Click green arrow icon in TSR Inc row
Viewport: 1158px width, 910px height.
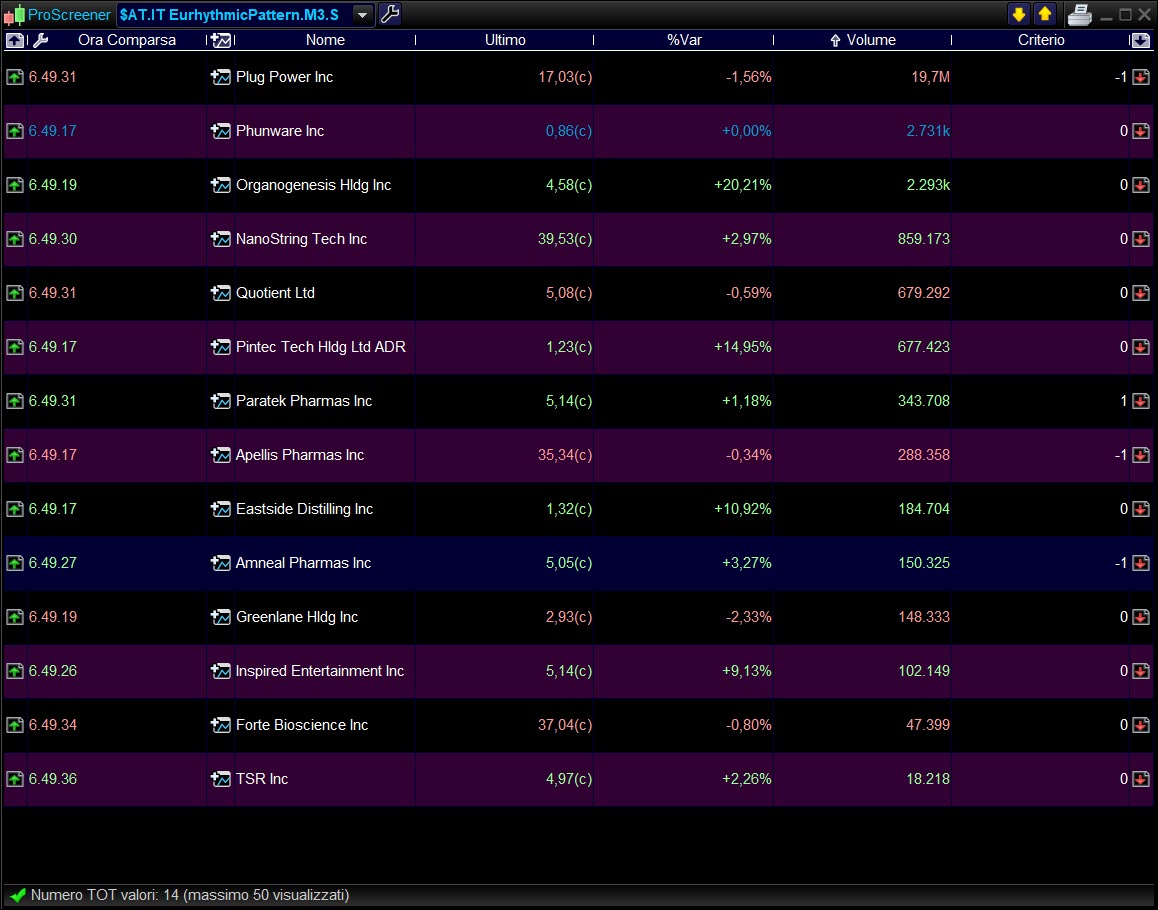pos(15,778)
